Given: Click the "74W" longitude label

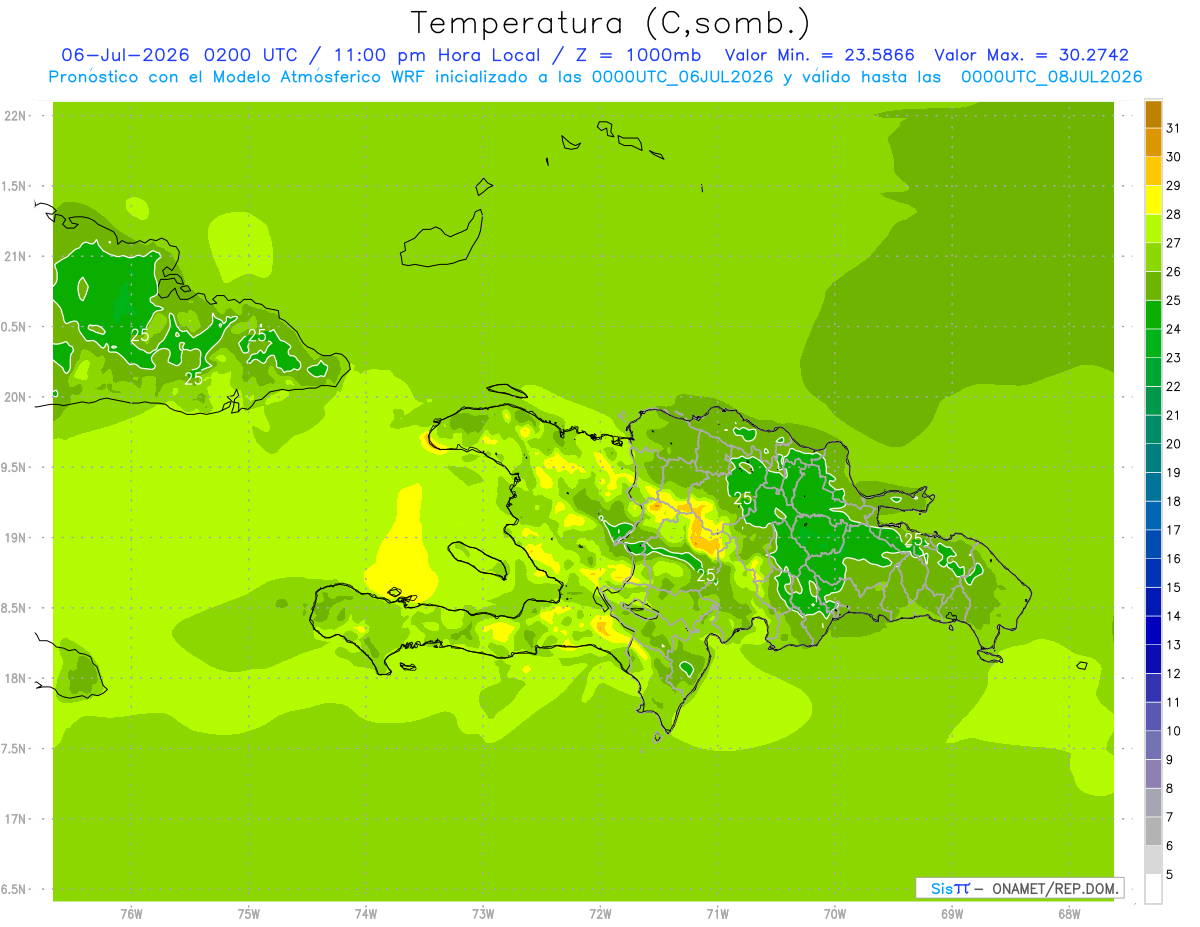Looking at the screenshot, I should pyautogui.click(x=366, y=914).
